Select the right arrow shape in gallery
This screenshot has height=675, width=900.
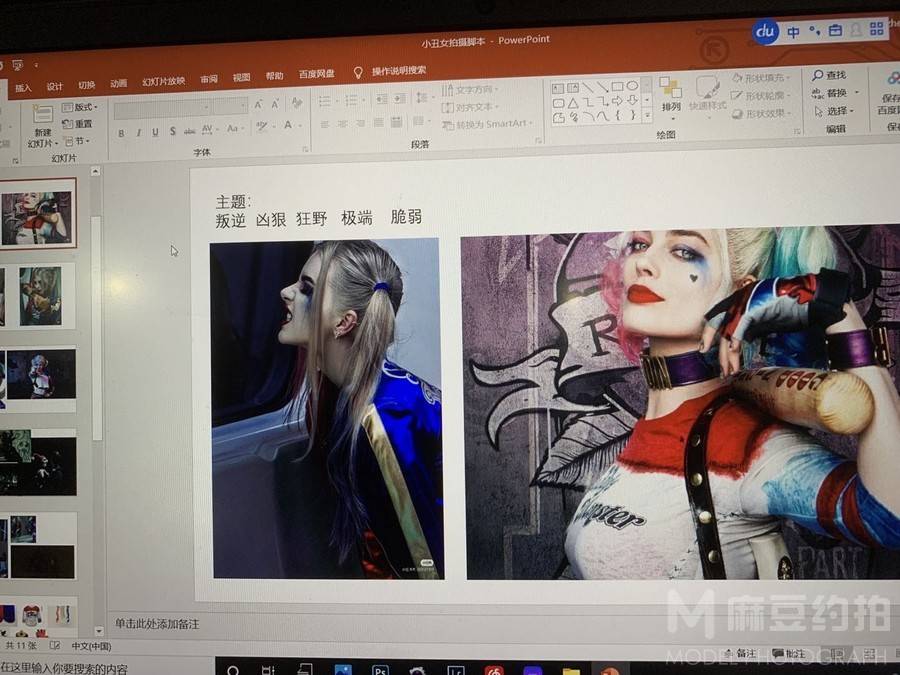617,101
